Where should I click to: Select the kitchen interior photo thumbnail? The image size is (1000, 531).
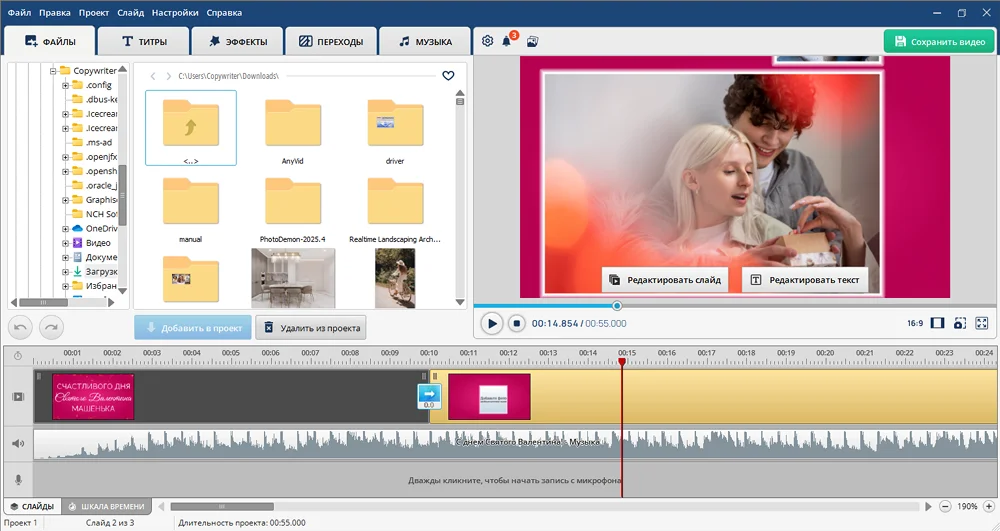[x=293, y=278]
